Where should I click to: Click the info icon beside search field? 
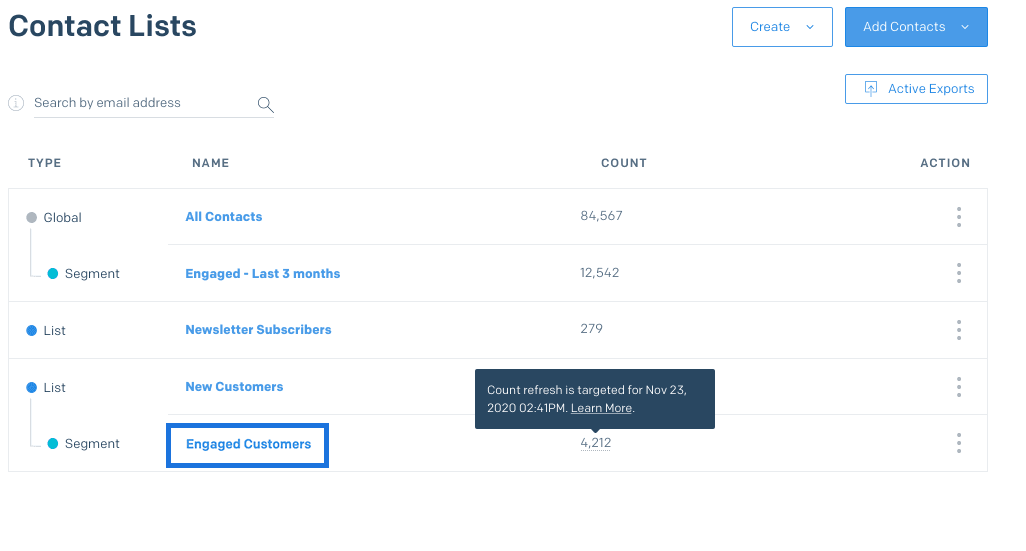point(16,103)
